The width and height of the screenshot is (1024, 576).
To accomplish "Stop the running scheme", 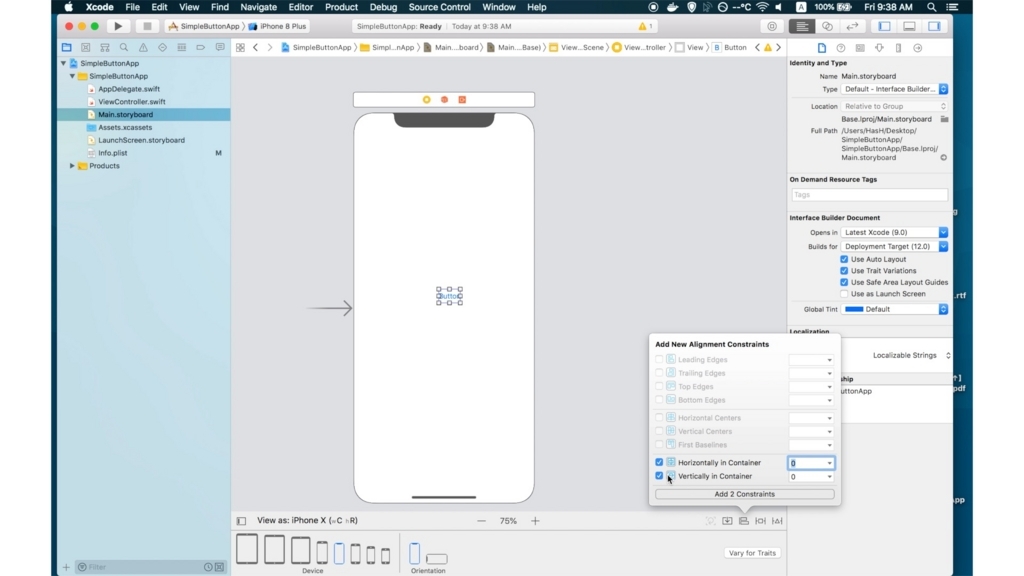I will (147, 26).
